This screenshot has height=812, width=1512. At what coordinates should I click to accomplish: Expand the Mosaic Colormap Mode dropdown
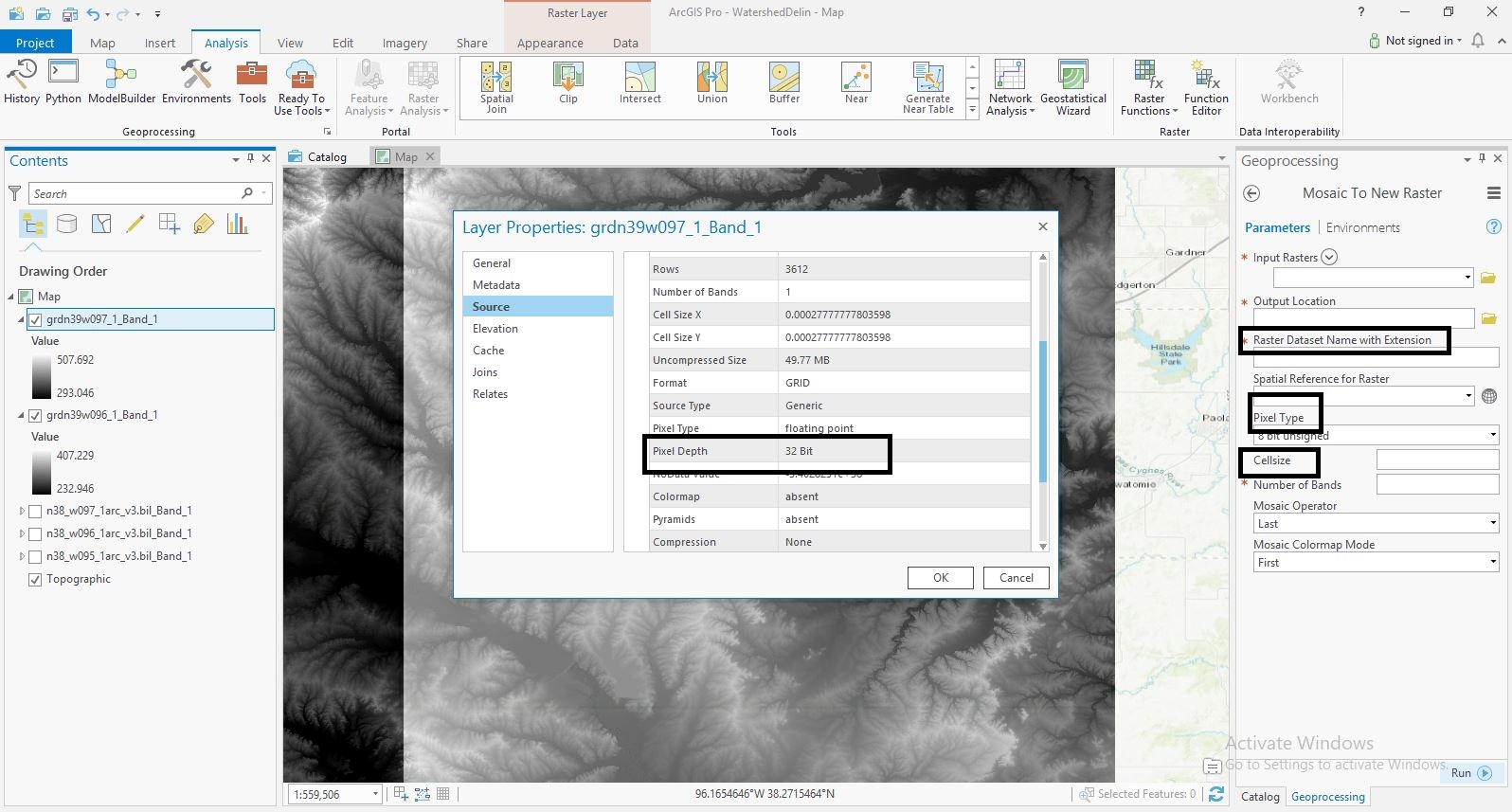pyautogui.click(x=1376, y=562)
